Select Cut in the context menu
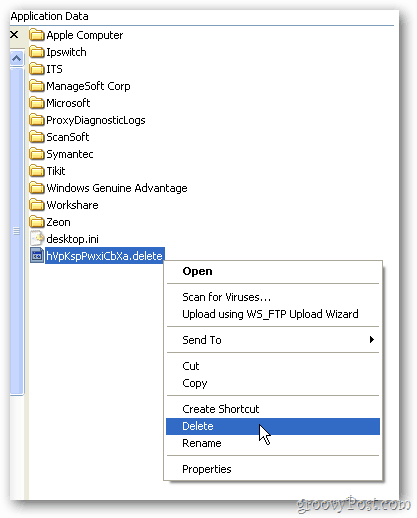 273,366
